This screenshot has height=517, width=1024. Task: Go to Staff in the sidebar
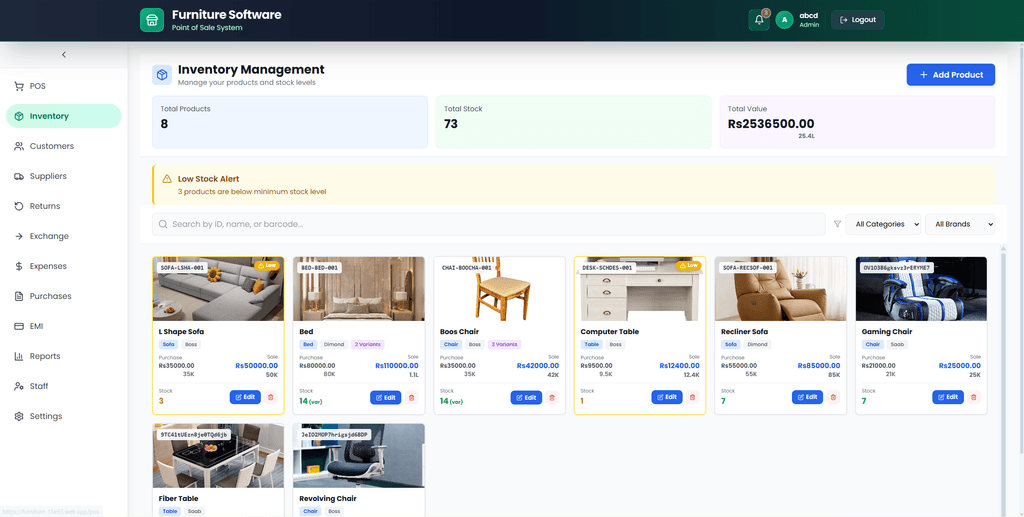(63, 386)
